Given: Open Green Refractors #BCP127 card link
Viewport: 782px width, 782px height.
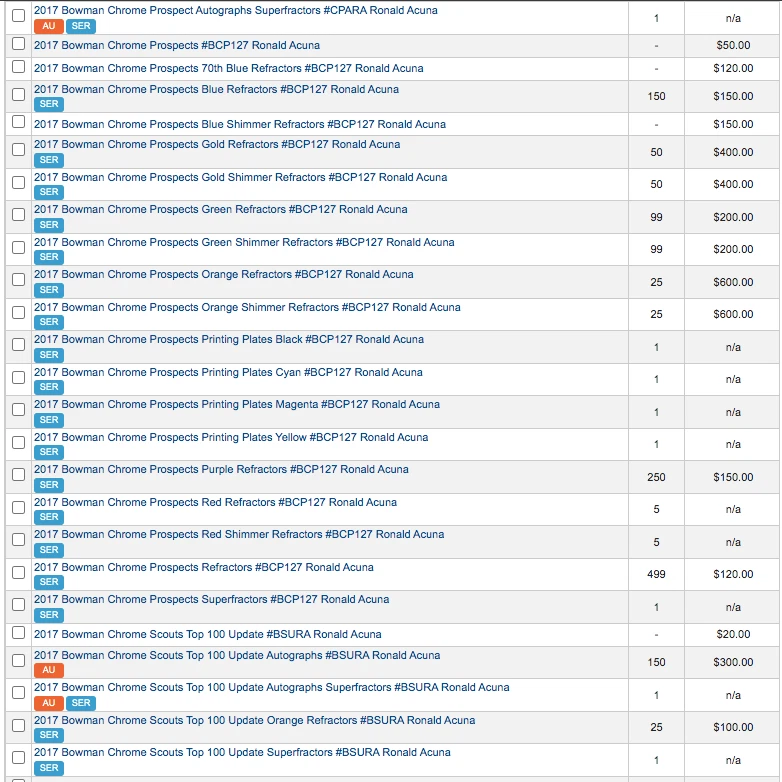Looking at the screenshot, I should click(220, 209).
